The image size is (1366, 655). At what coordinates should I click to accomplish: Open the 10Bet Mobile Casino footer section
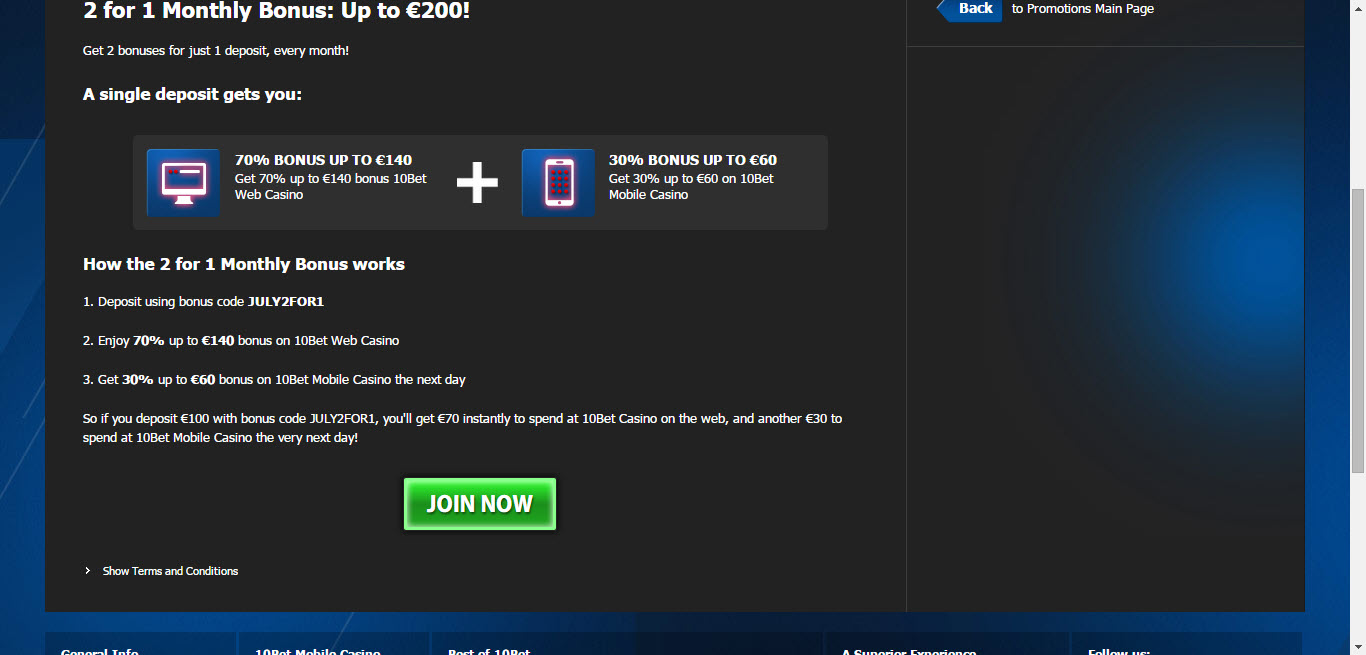(318, 653)
